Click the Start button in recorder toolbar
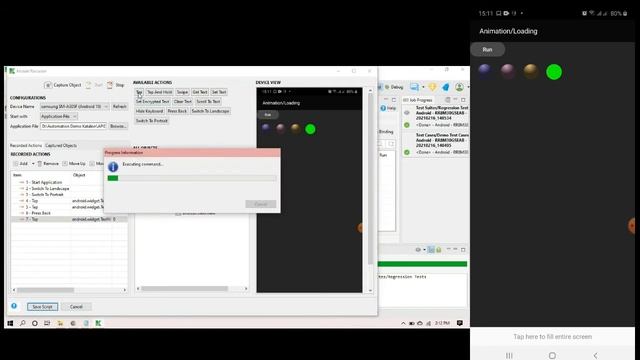This screenshot has width=640, height=360. (x=94, y=85)
